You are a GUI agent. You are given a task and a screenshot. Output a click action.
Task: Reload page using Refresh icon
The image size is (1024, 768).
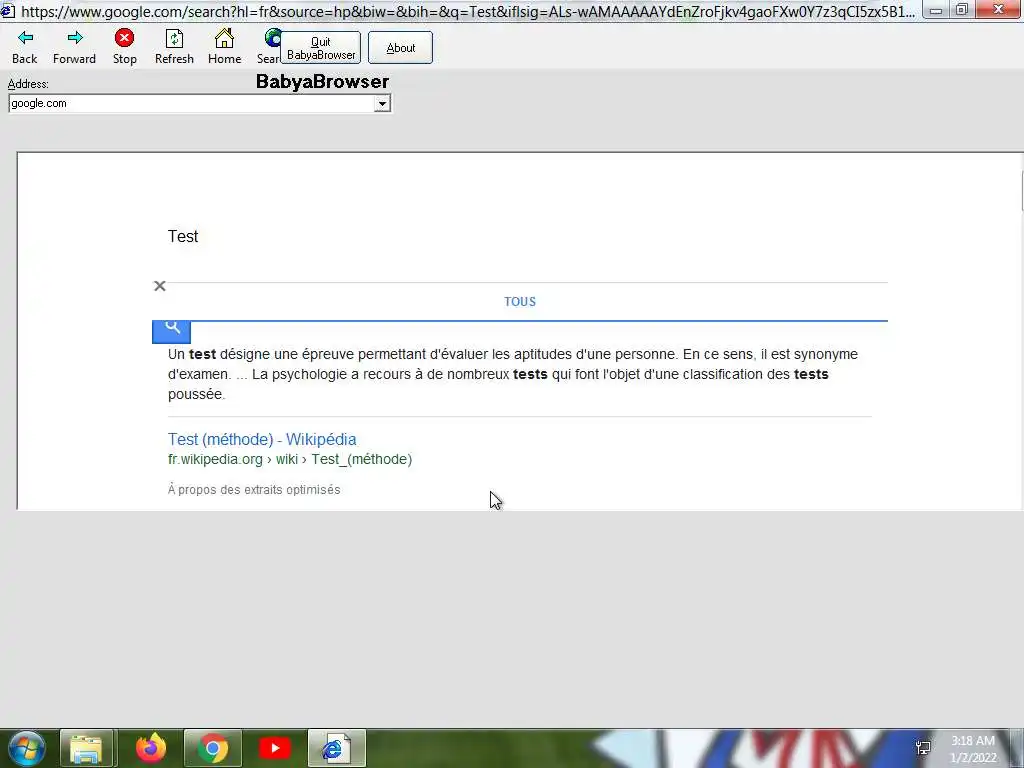point(174,47)
